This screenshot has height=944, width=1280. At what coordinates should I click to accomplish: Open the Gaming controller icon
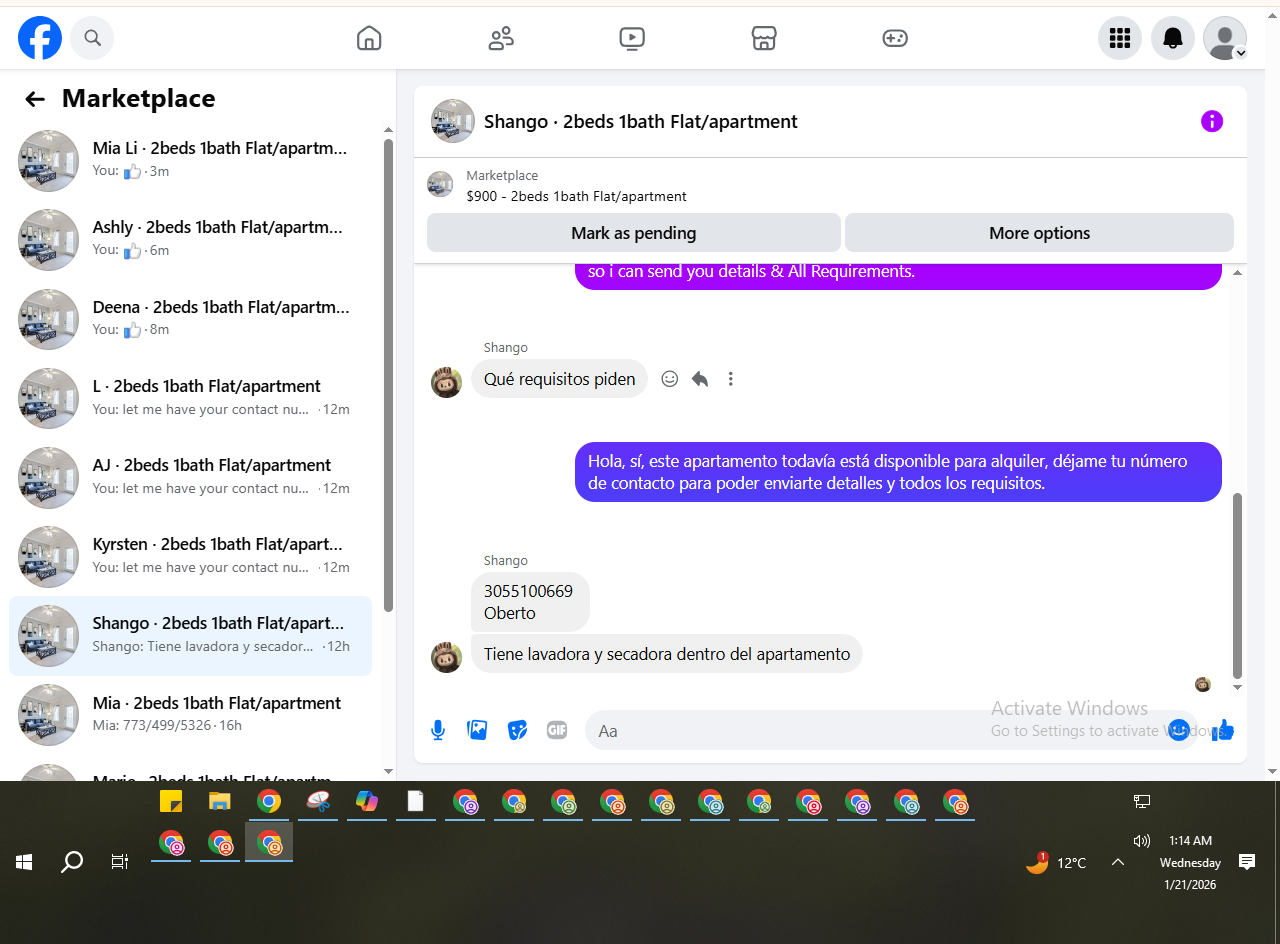pos(895,38)
